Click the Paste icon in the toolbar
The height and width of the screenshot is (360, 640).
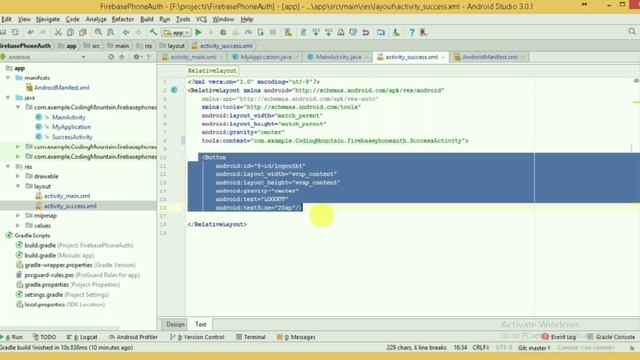(82, 32)
